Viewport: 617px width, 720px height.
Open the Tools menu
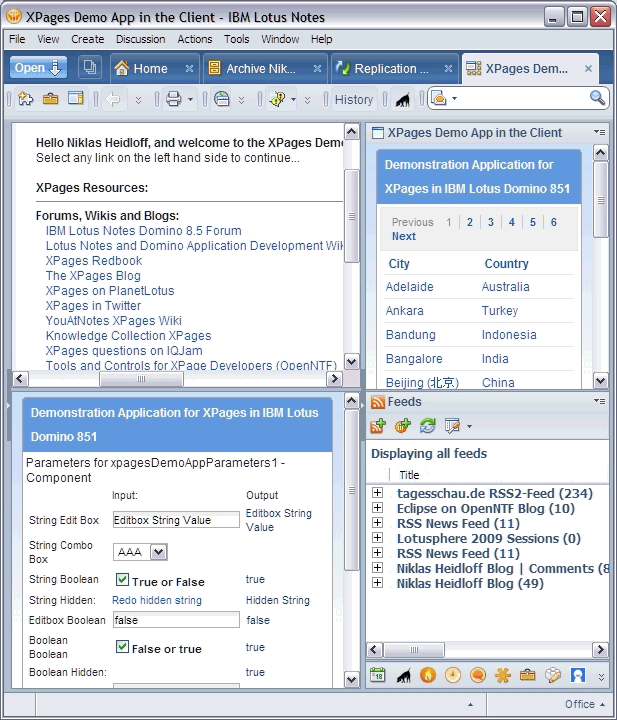point(236,39)
